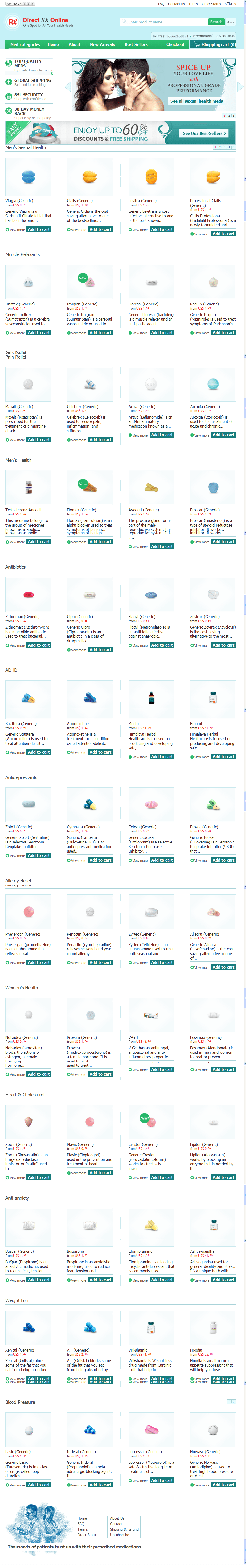Open Affiliates link in top bar
The width and height of the screenshot is (246, 1568).
tap(230, 4)
